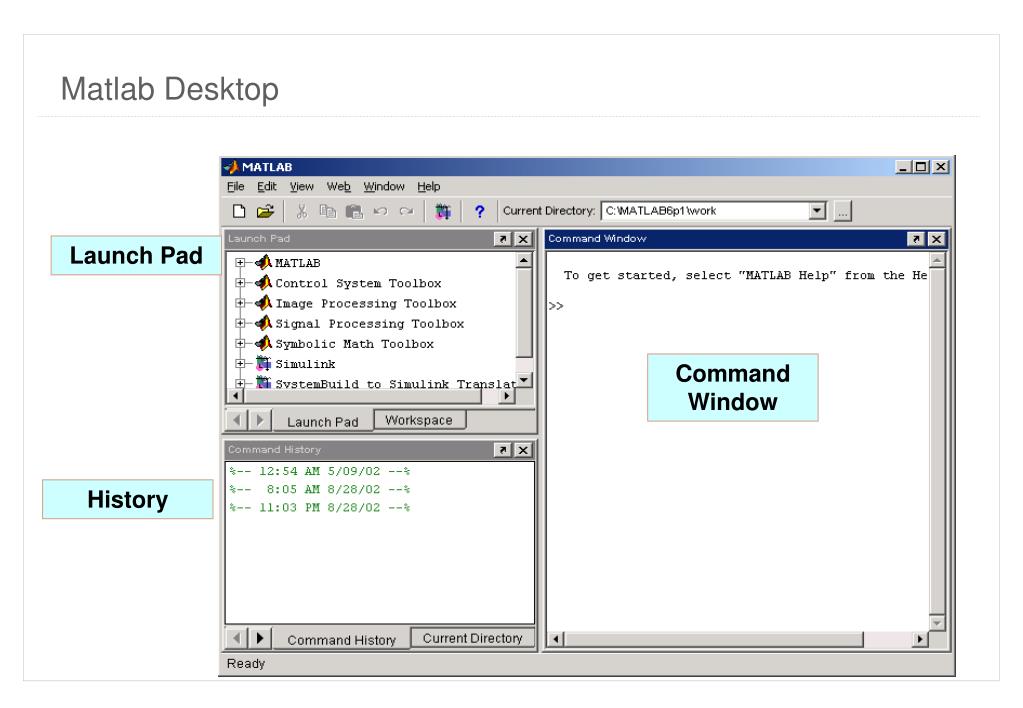Click the left tab-scroll arrow beside Launch Pad tab
The height and width of the screenshot is (708, 1023).
[x=236, y=420]
